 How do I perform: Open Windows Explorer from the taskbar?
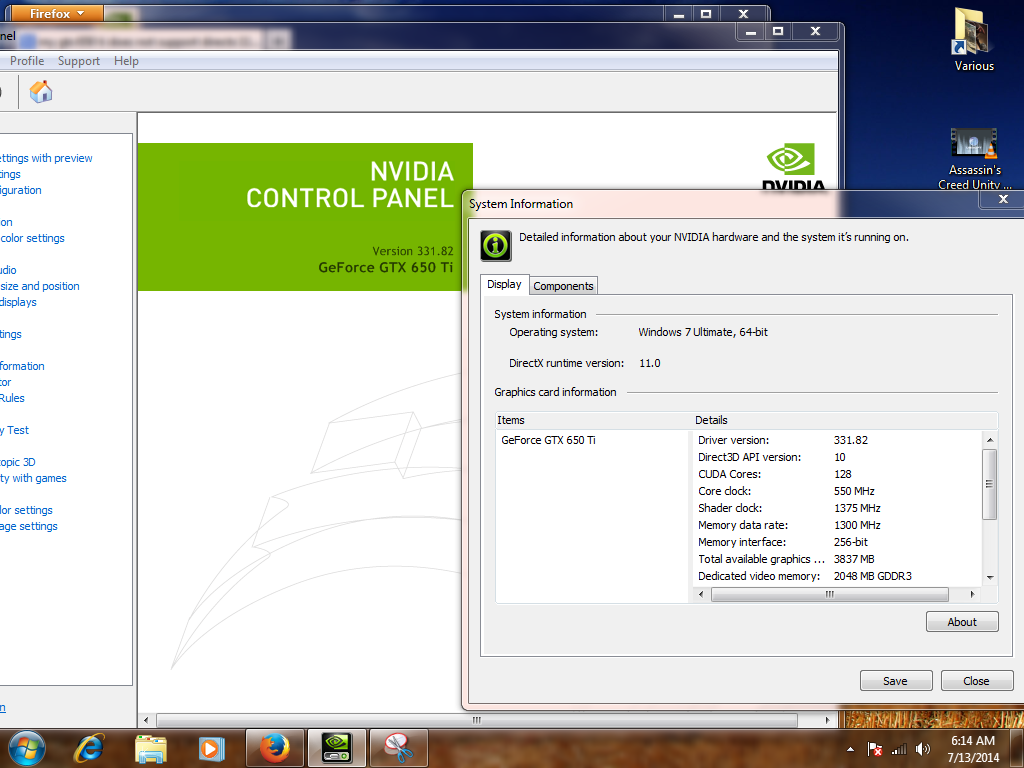click(x=151, y=748)
